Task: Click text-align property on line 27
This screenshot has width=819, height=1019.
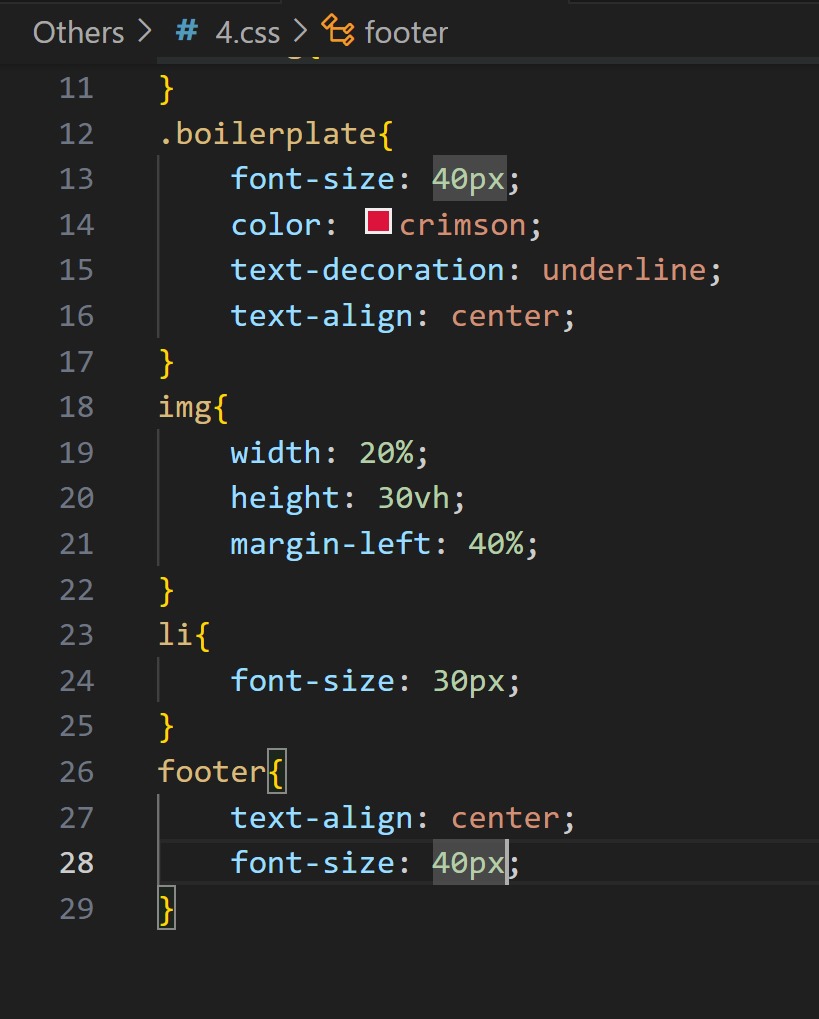Action: (322, 819)
